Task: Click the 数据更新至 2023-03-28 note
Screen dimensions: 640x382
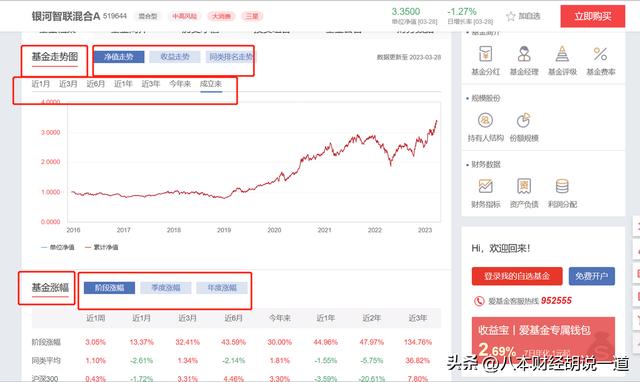Action: (409, 58)
